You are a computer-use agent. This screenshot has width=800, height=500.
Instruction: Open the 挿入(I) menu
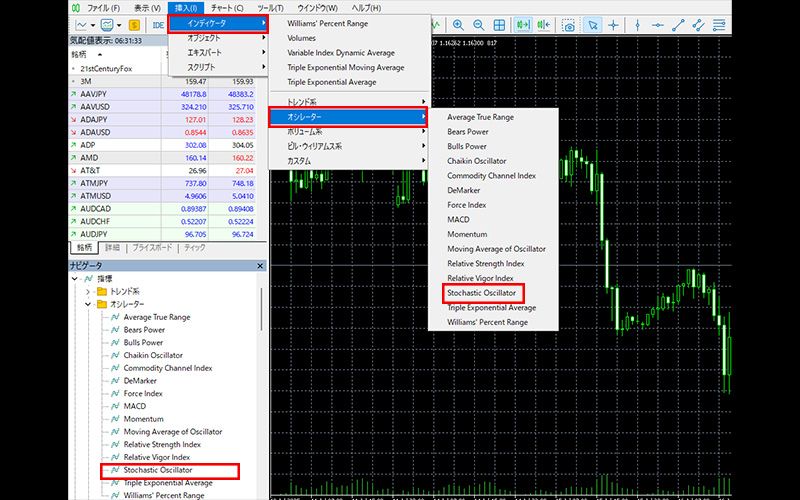pyautogui.click(x=186, y=8)
